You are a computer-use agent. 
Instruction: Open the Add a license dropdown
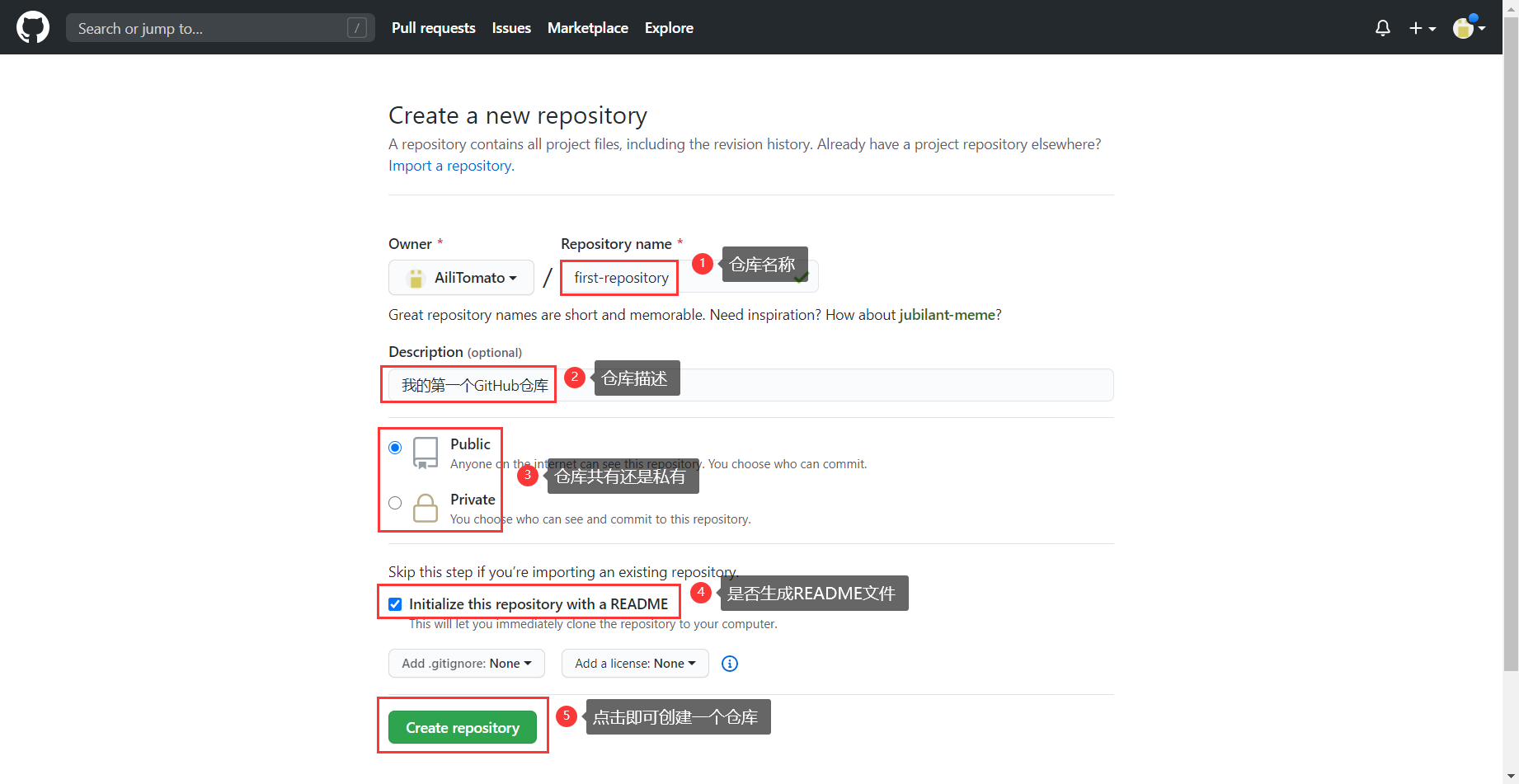(635, 664)
